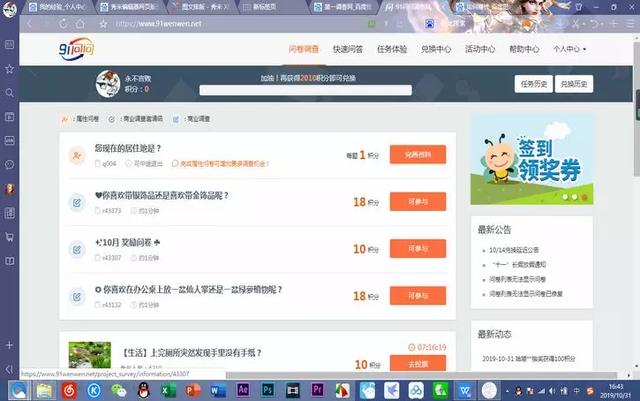Open the 10/14兑换延迟公告 announcement link
Image resolution: width=640 pixels, height=401 pixels.
pyautogui.click(x=518, y=250)
